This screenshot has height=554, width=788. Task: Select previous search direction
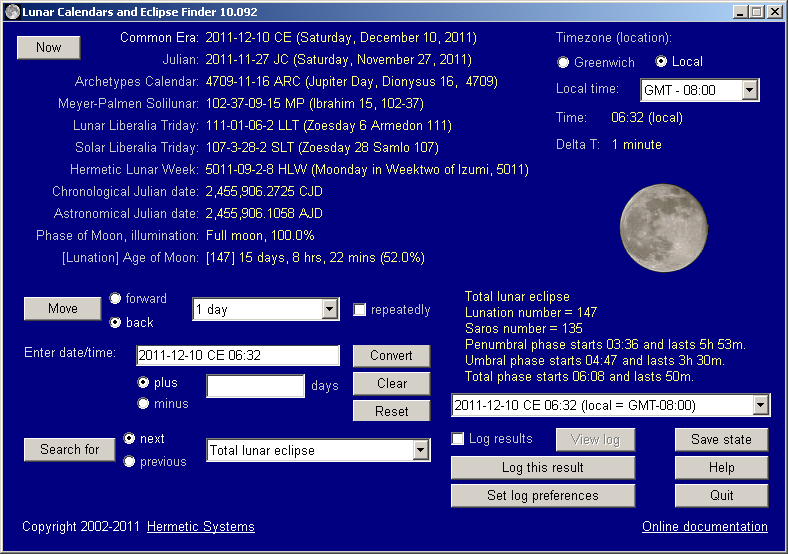130,461
